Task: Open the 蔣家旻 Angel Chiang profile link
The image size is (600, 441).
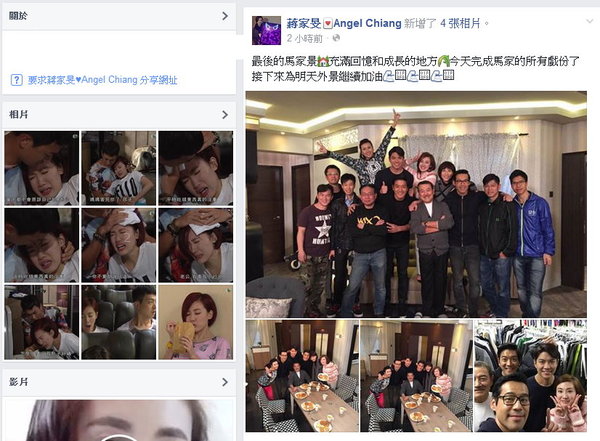Action: 344,23
